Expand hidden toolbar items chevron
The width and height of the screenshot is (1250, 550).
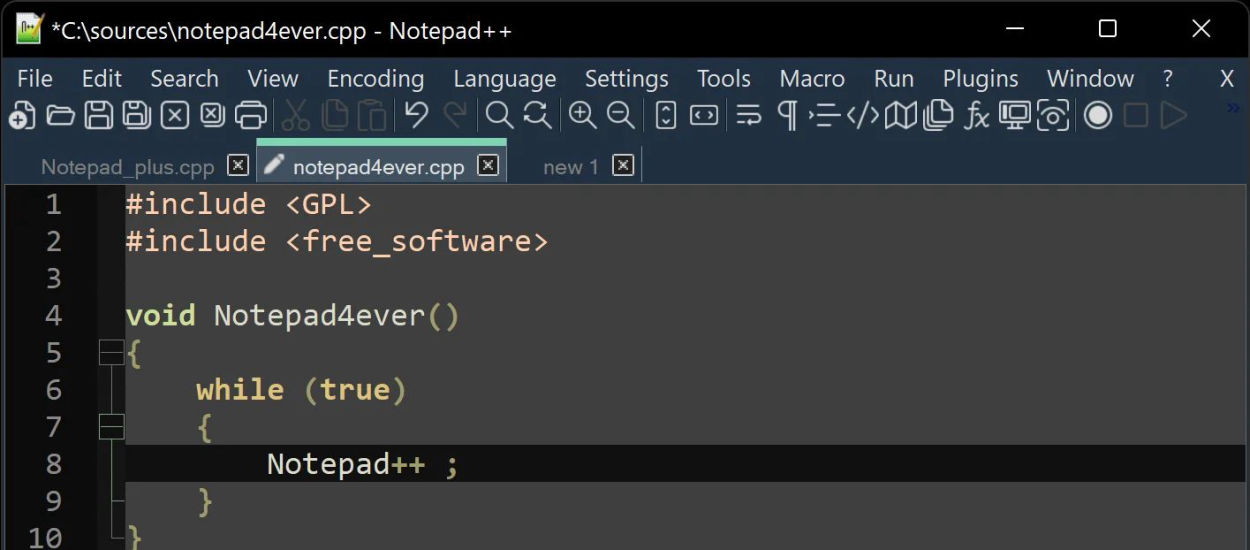tap(1232, 108)
